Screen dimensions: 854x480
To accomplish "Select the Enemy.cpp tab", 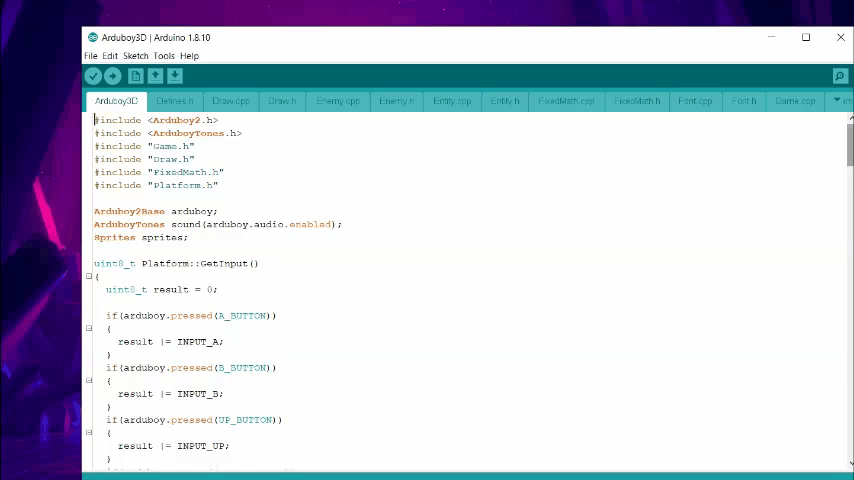I will click(x=337, y=101).
